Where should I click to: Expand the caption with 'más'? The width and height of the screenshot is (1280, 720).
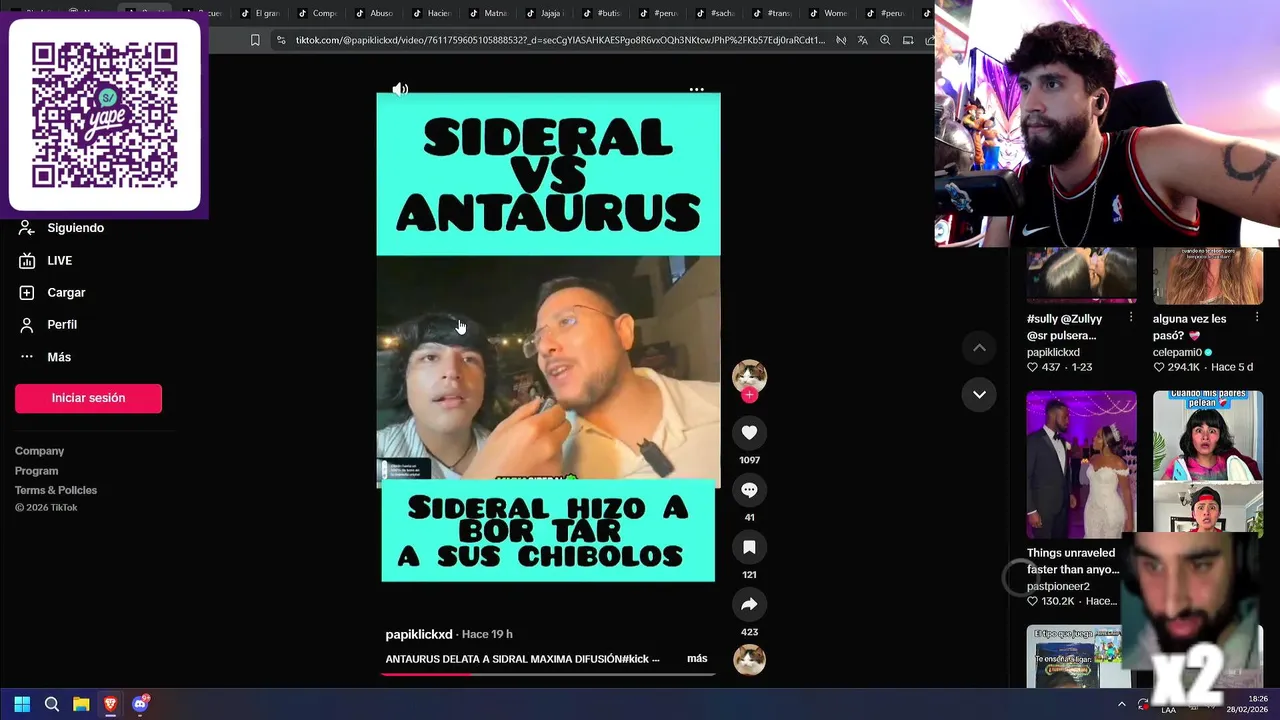[697, 658]
